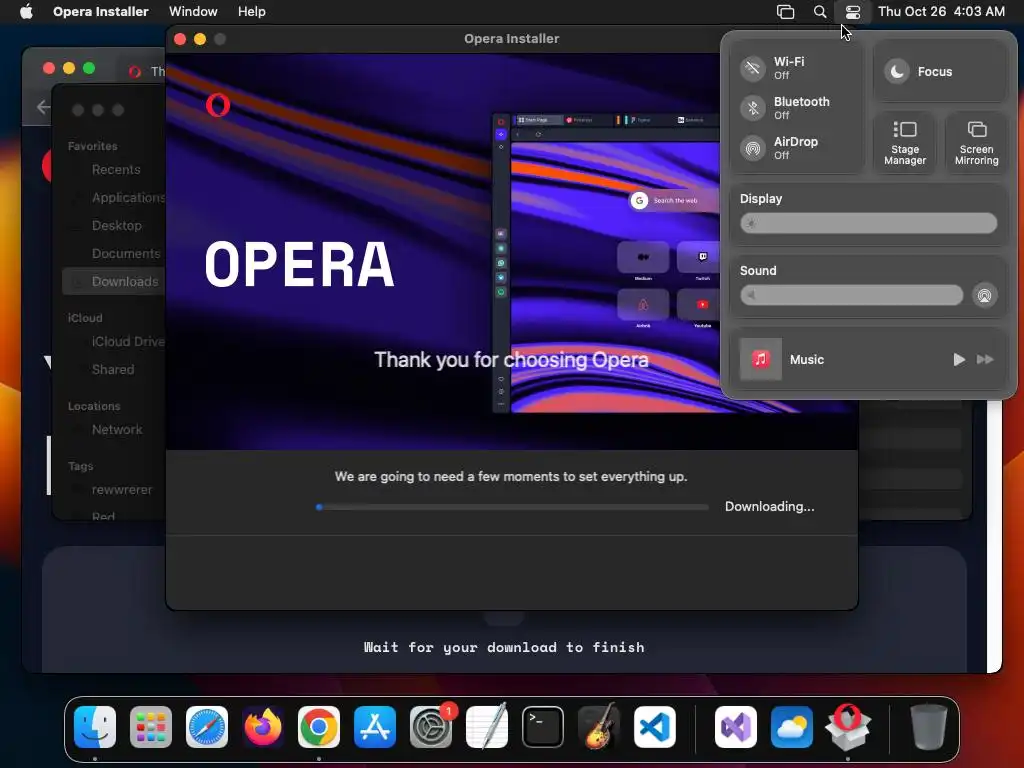
Task: Toggle Bluetooth in Control Center
Action: point(752,108)
